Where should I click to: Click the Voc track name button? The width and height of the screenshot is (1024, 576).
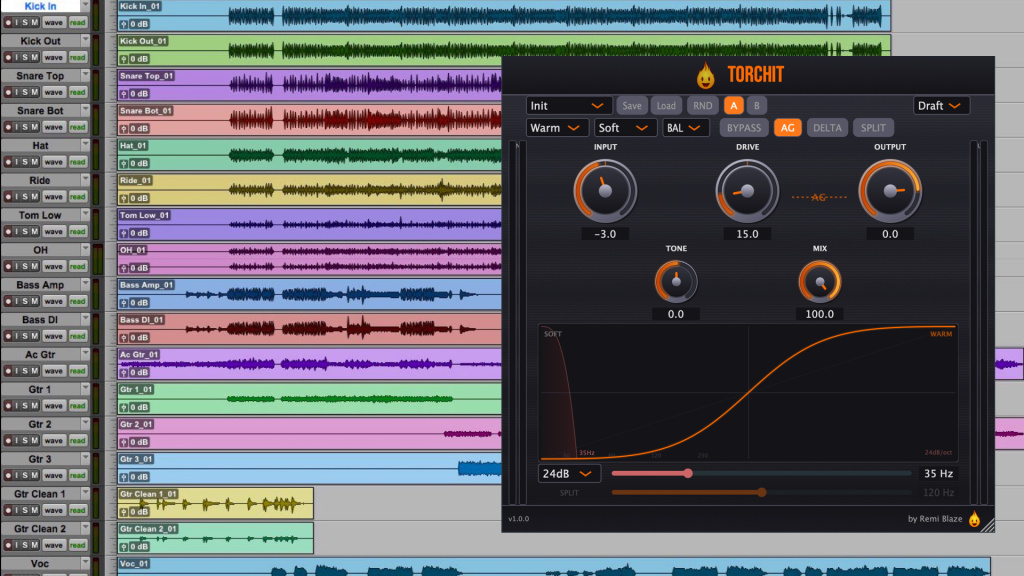tap(40, 564)
